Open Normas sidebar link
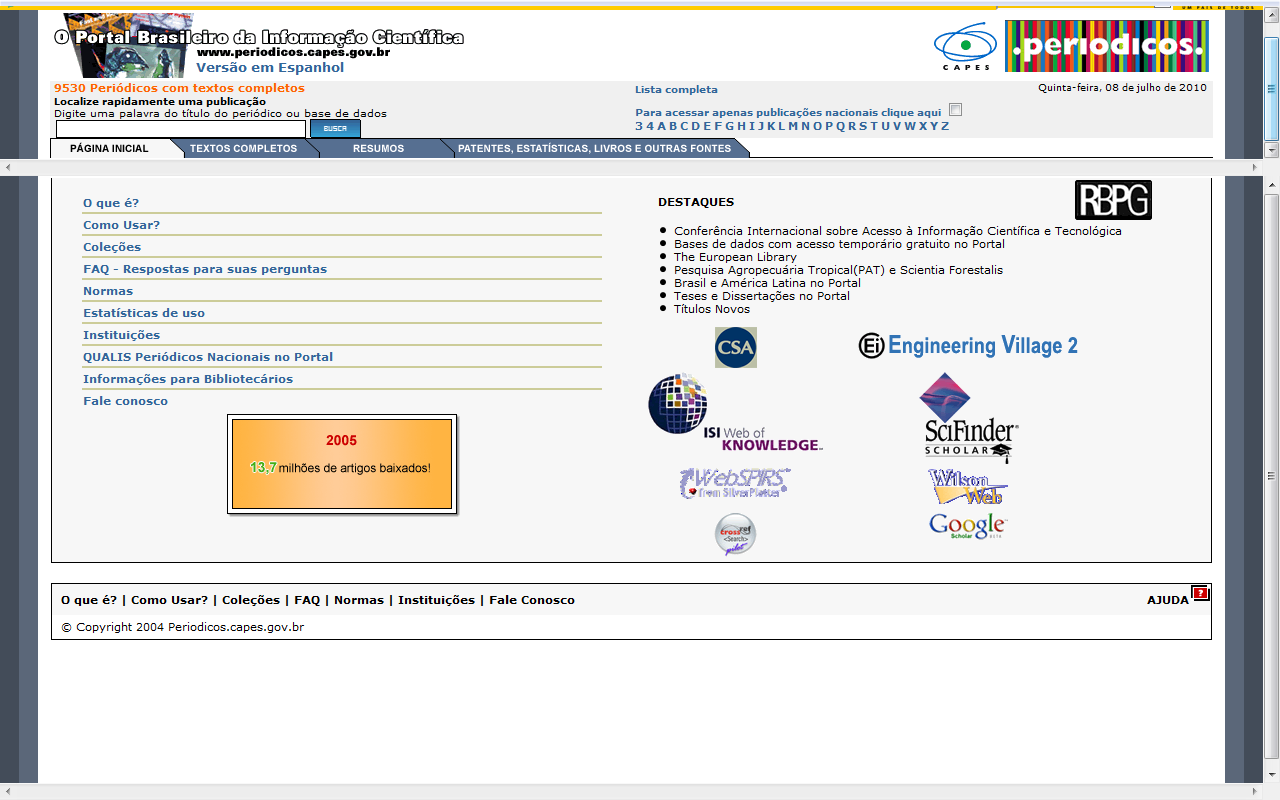1280x800 pixels. tap(108, 291)
